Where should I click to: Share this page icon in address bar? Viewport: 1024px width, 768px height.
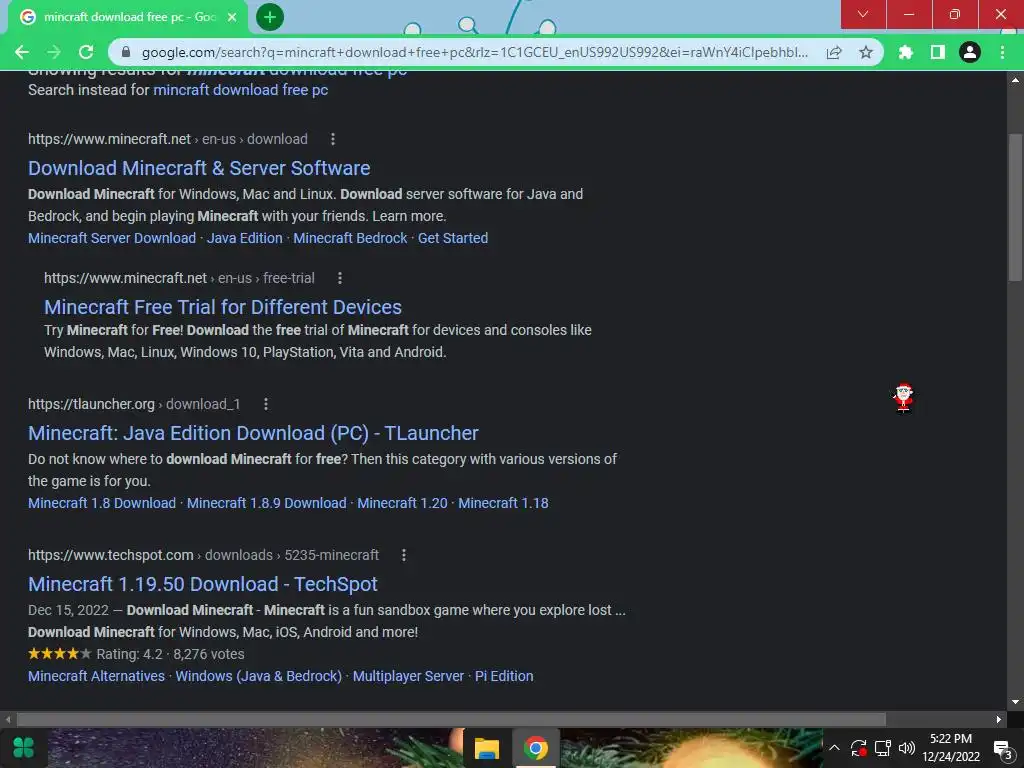[x=833, y=52]
